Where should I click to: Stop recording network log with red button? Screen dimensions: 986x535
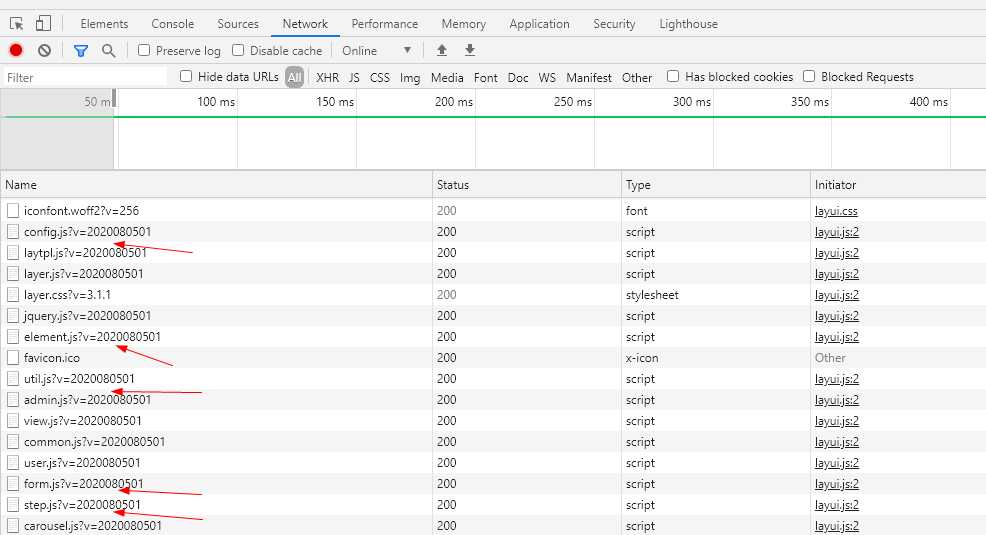coord(16,50)
